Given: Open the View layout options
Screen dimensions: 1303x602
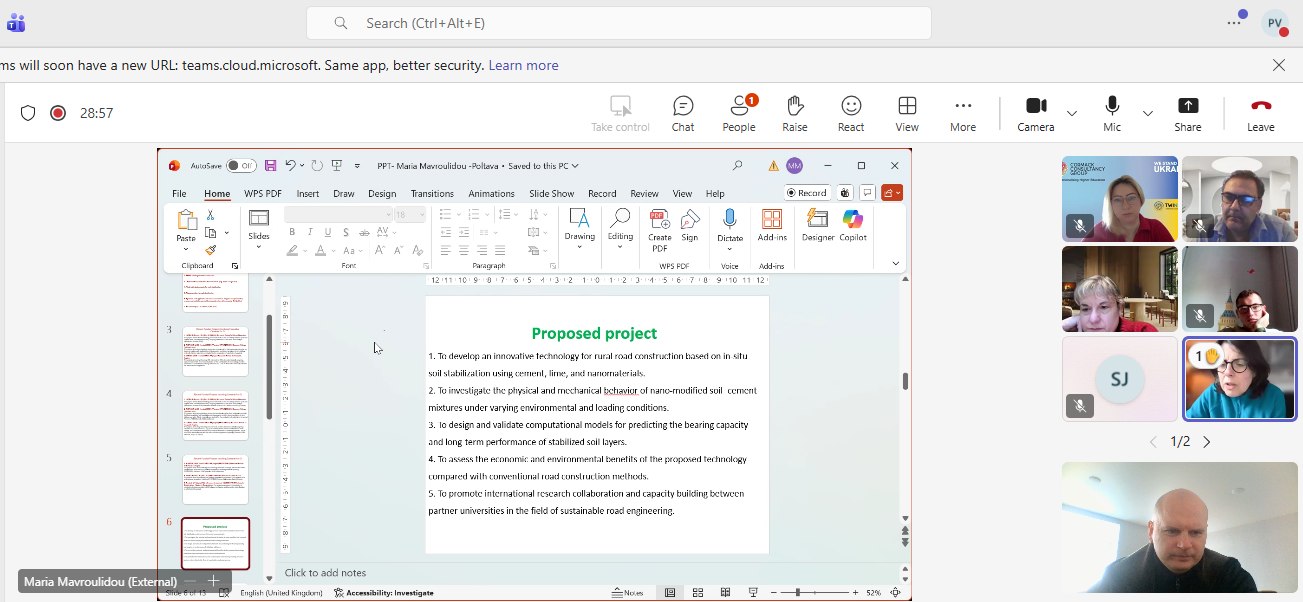Looking at the screenshot, I should coord(907,113).
